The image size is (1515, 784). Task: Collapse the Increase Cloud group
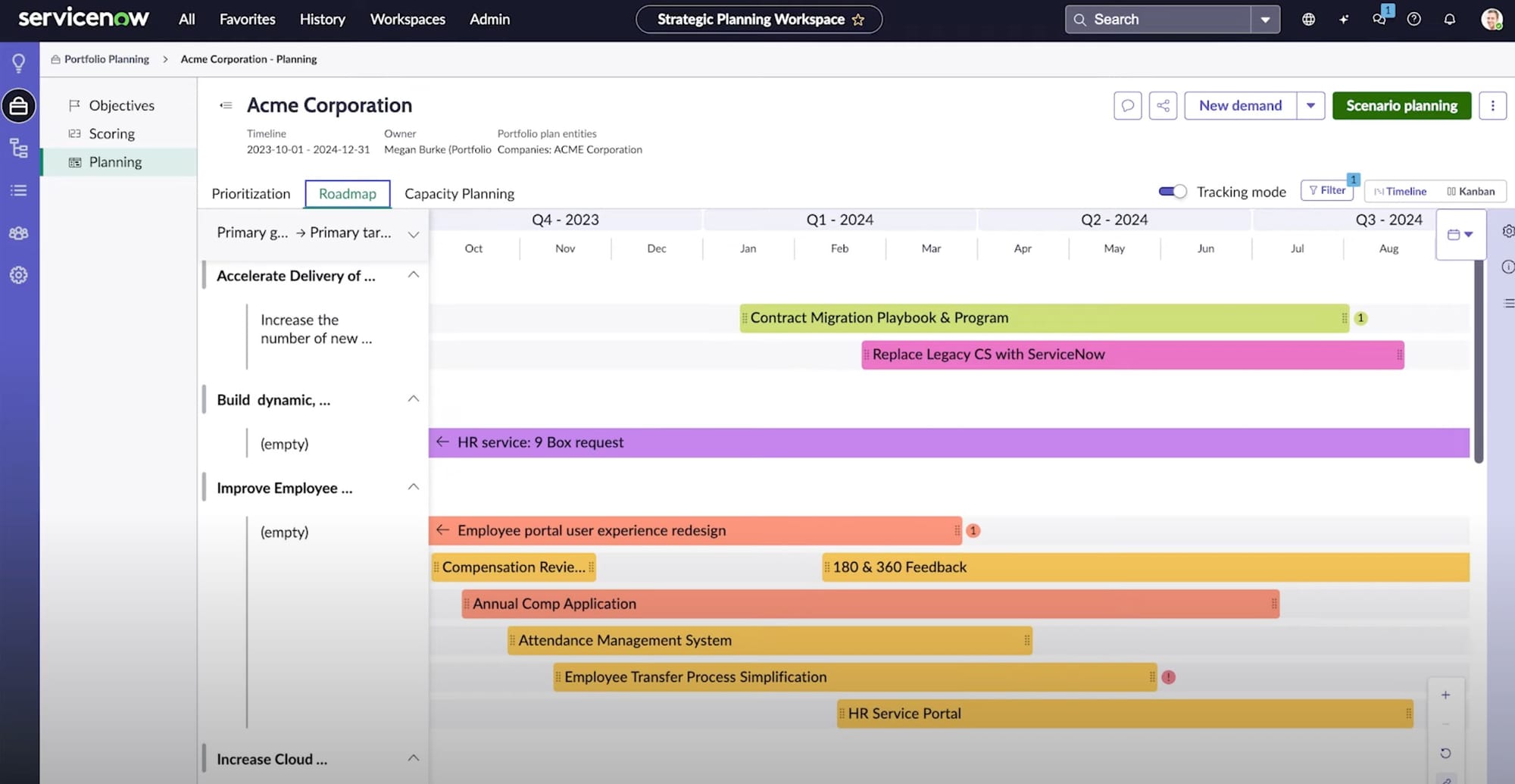point(414,757)
